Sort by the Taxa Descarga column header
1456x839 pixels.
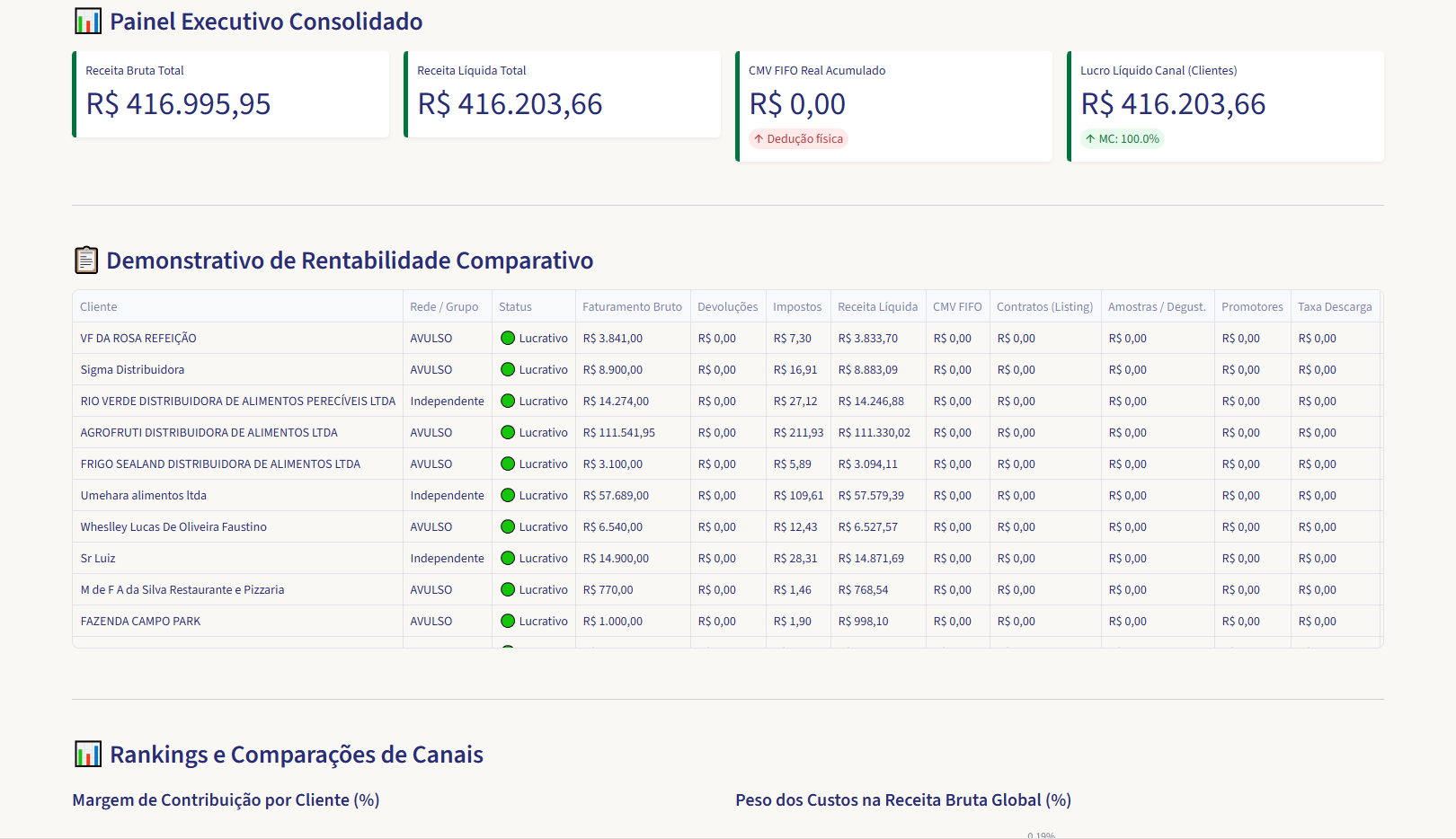click(x=1336, y=306)
